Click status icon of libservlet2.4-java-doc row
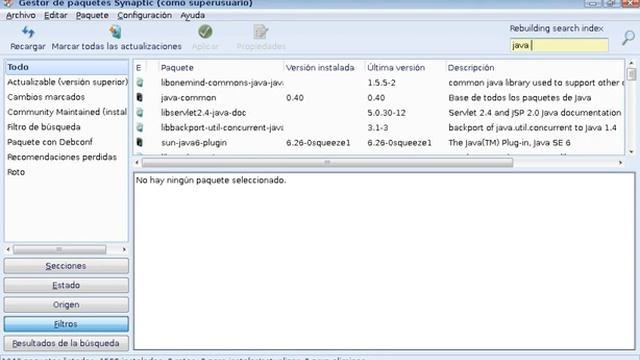 pyautogui.click(x=140, y=113)
